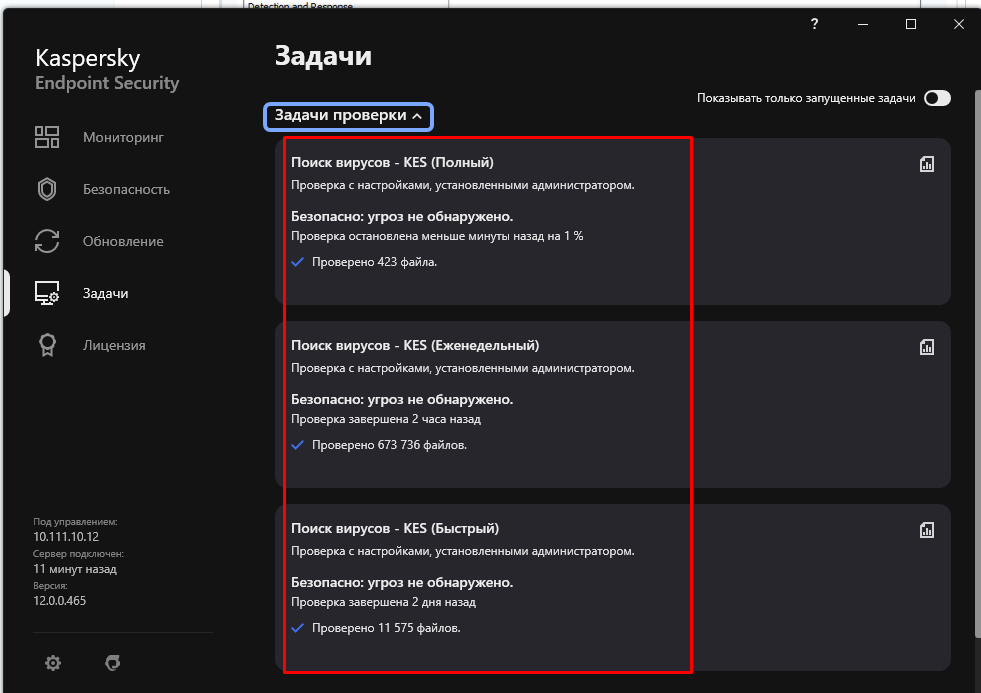Open report for KES (Еженедельный) scan
Viewport: 981px width, 693px height.
pos(927,346)
